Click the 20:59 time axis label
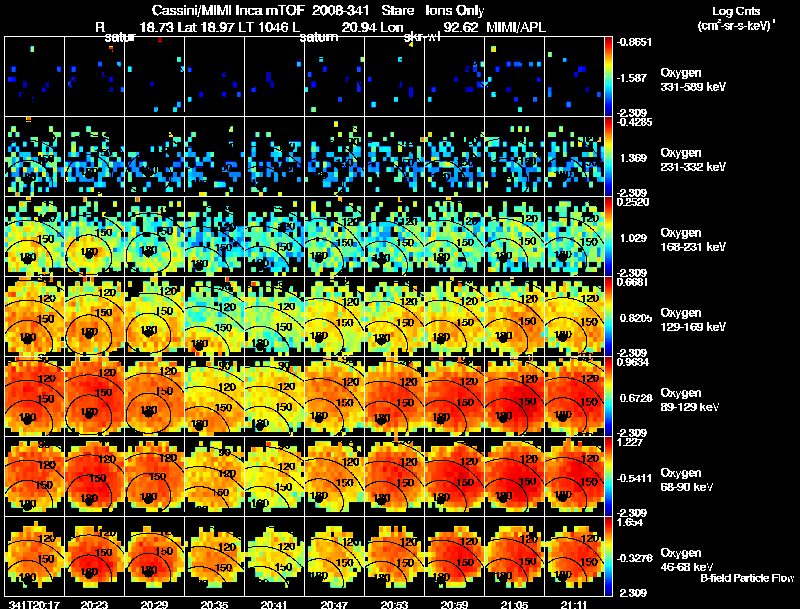This screenshot has width=800, height=609. click(454, 604)
